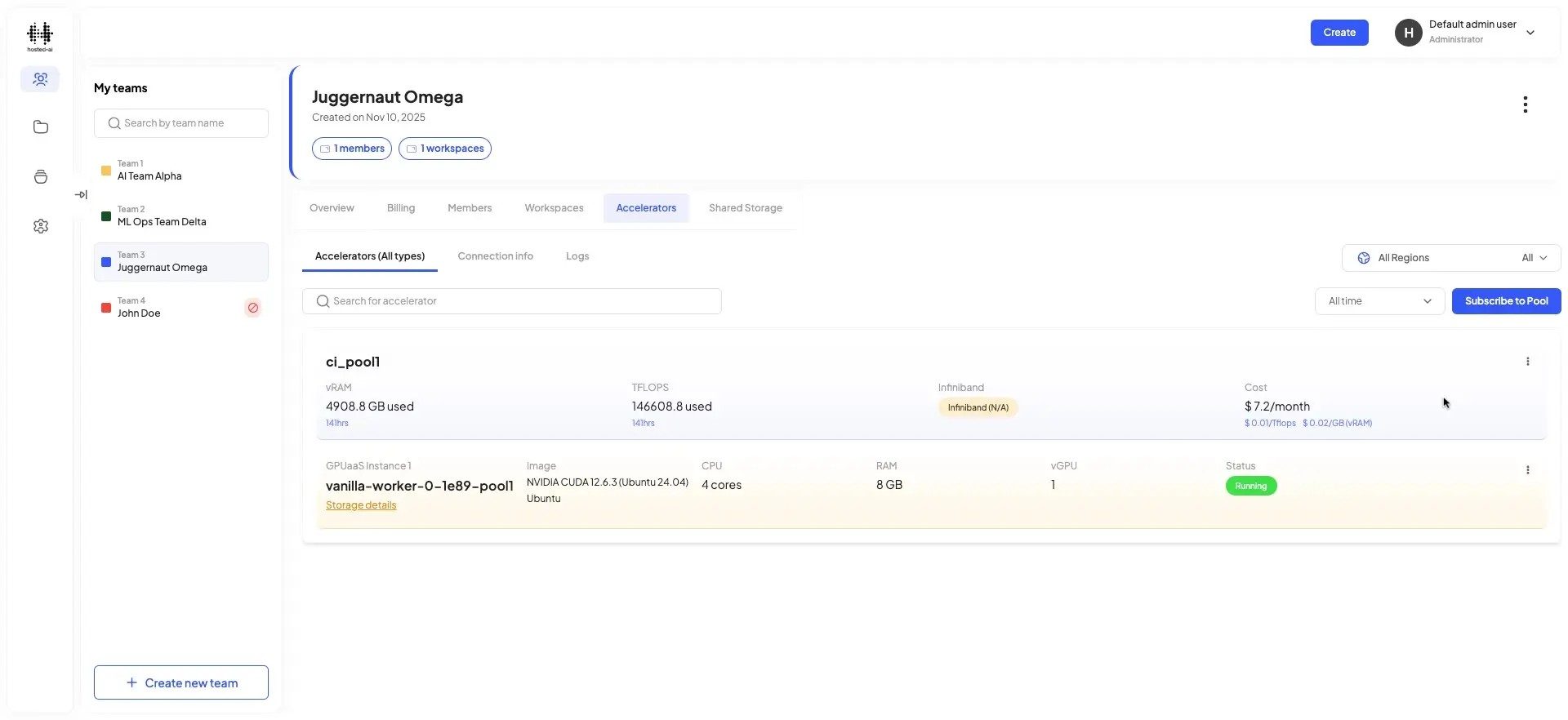This screenshot has height=720, width=1568.
Task: Select AI Team Alpha in team list
Action: (181, 171)
